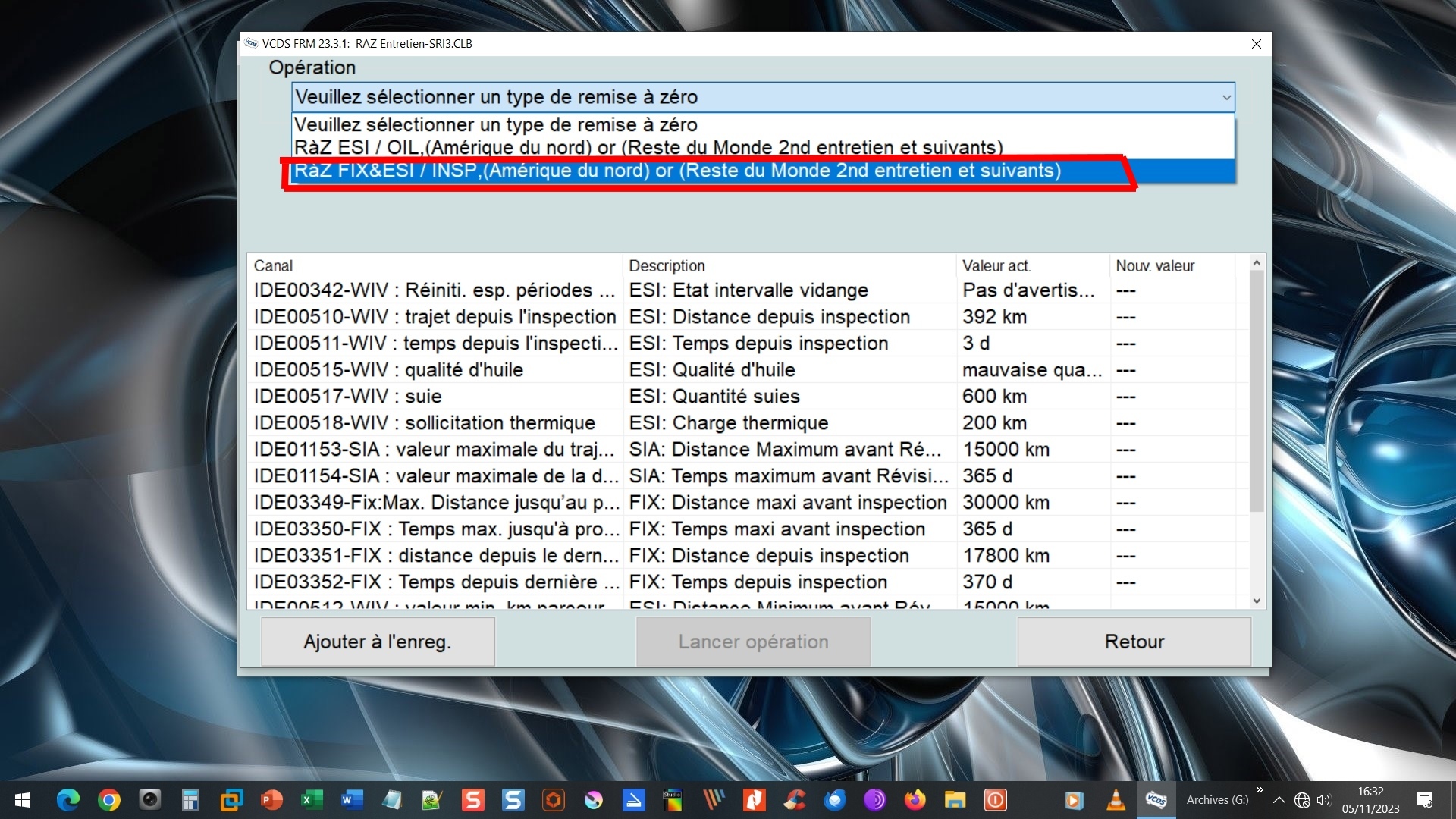Screen dimensions: 1456x819
Task: Open Excel from the taskbar
Action: (x=312, y=800)
